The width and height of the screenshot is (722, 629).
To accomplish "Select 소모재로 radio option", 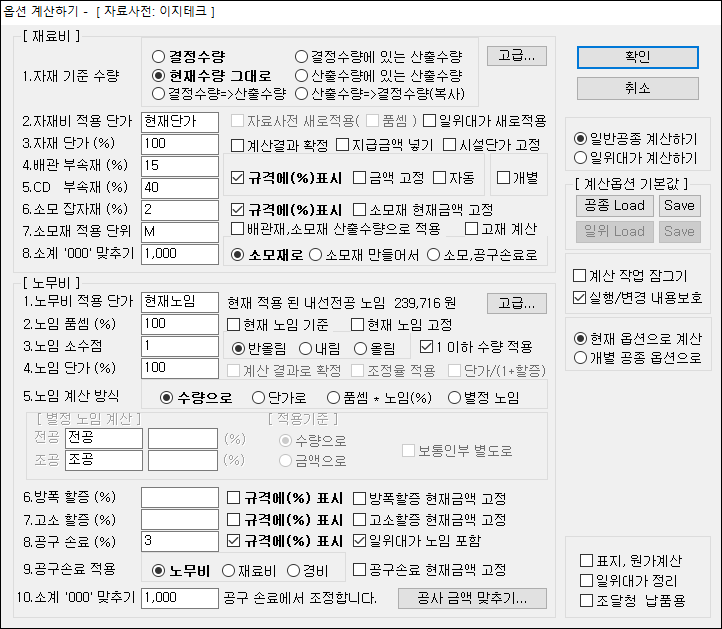I will (267, 255).
